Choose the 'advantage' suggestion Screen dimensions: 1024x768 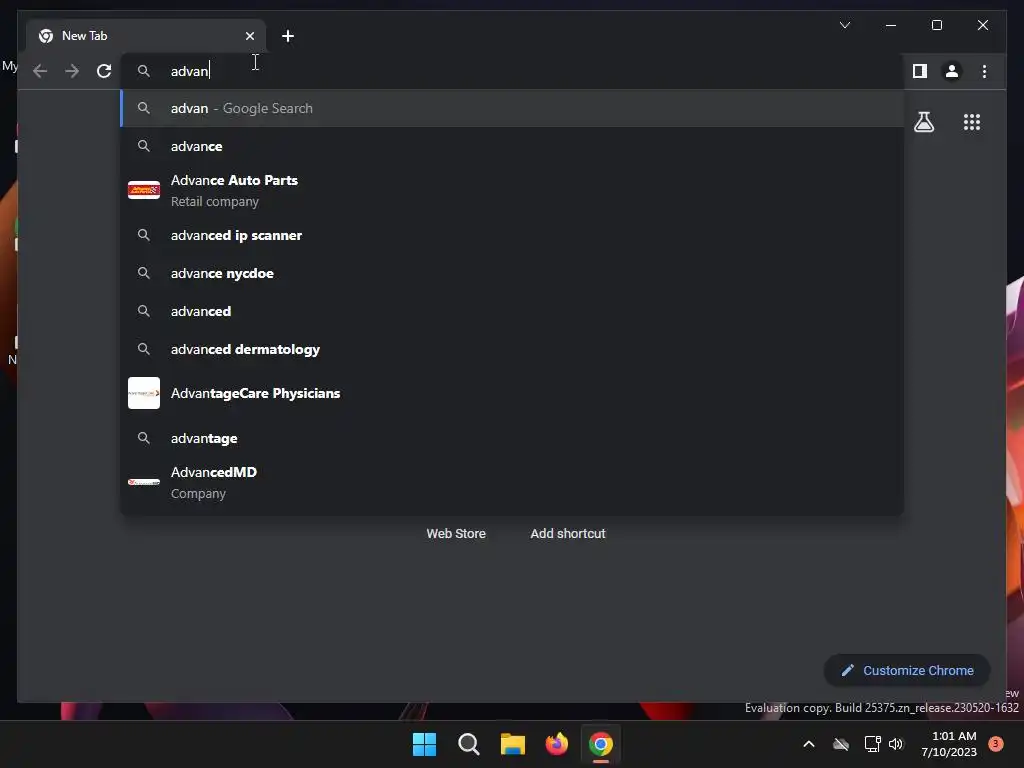513,438
